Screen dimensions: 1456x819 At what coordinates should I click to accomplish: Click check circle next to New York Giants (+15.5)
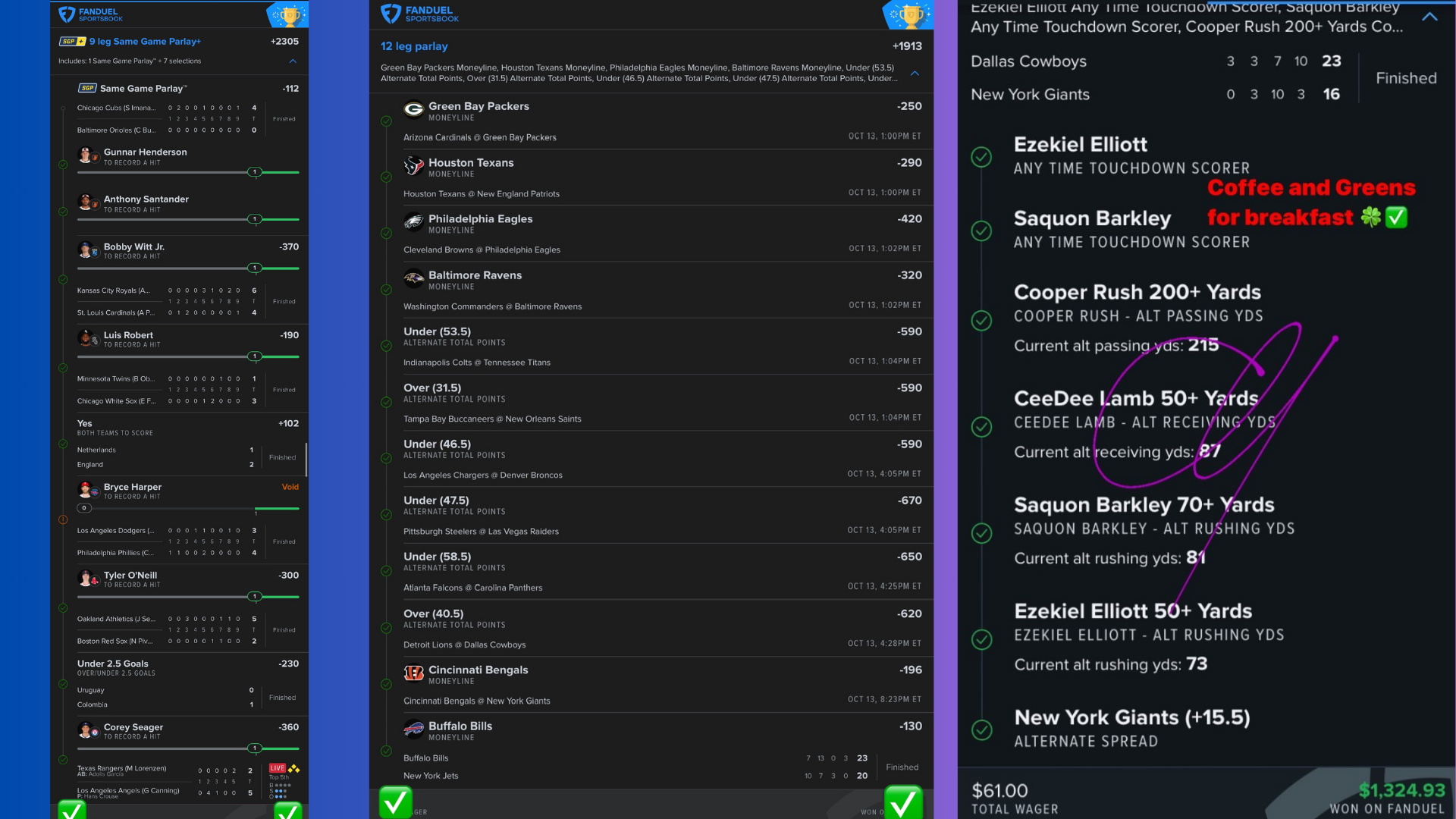tap(981, 730)
